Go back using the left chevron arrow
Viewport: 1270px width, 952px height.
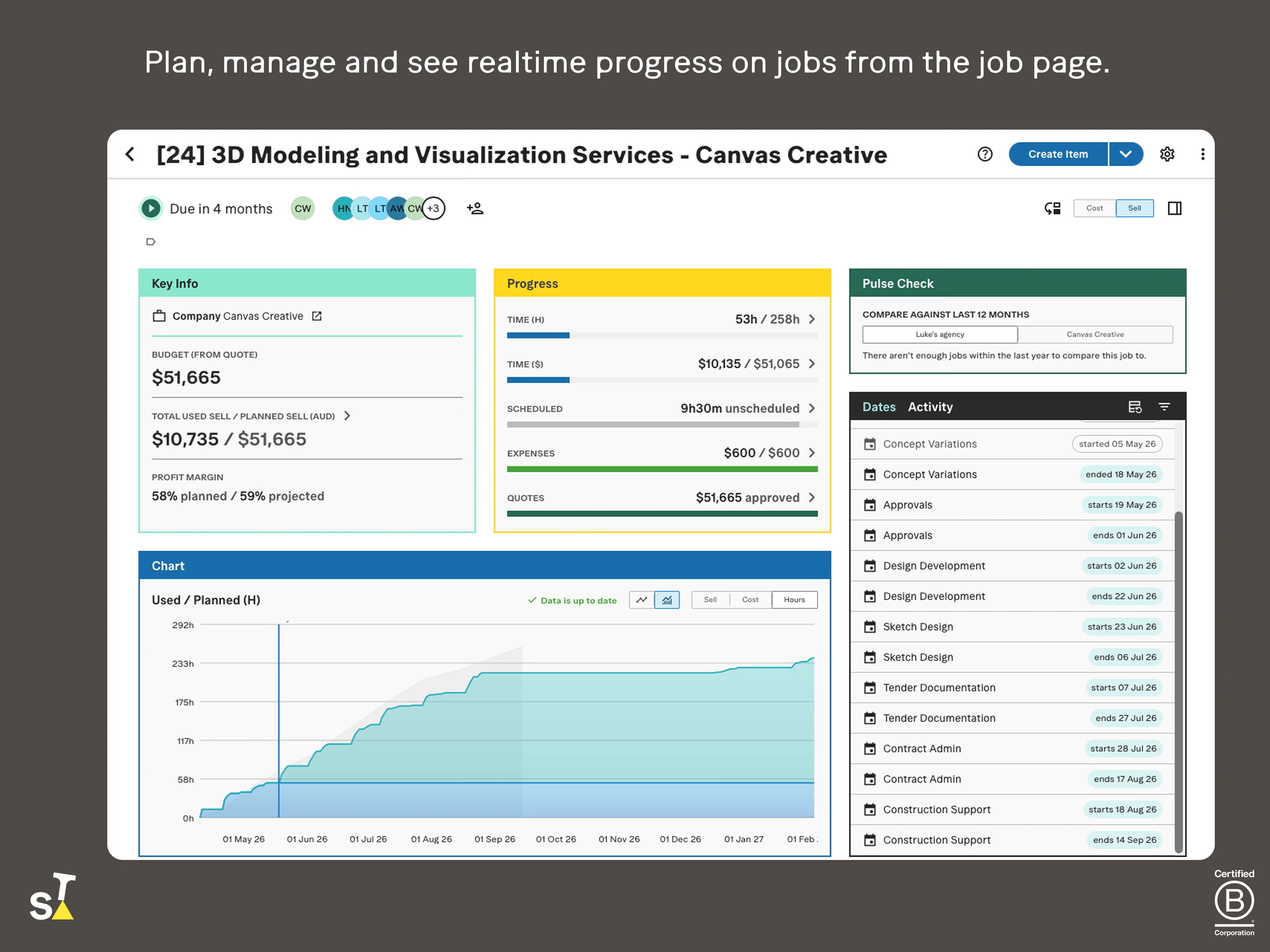click(x=130, y=154)
